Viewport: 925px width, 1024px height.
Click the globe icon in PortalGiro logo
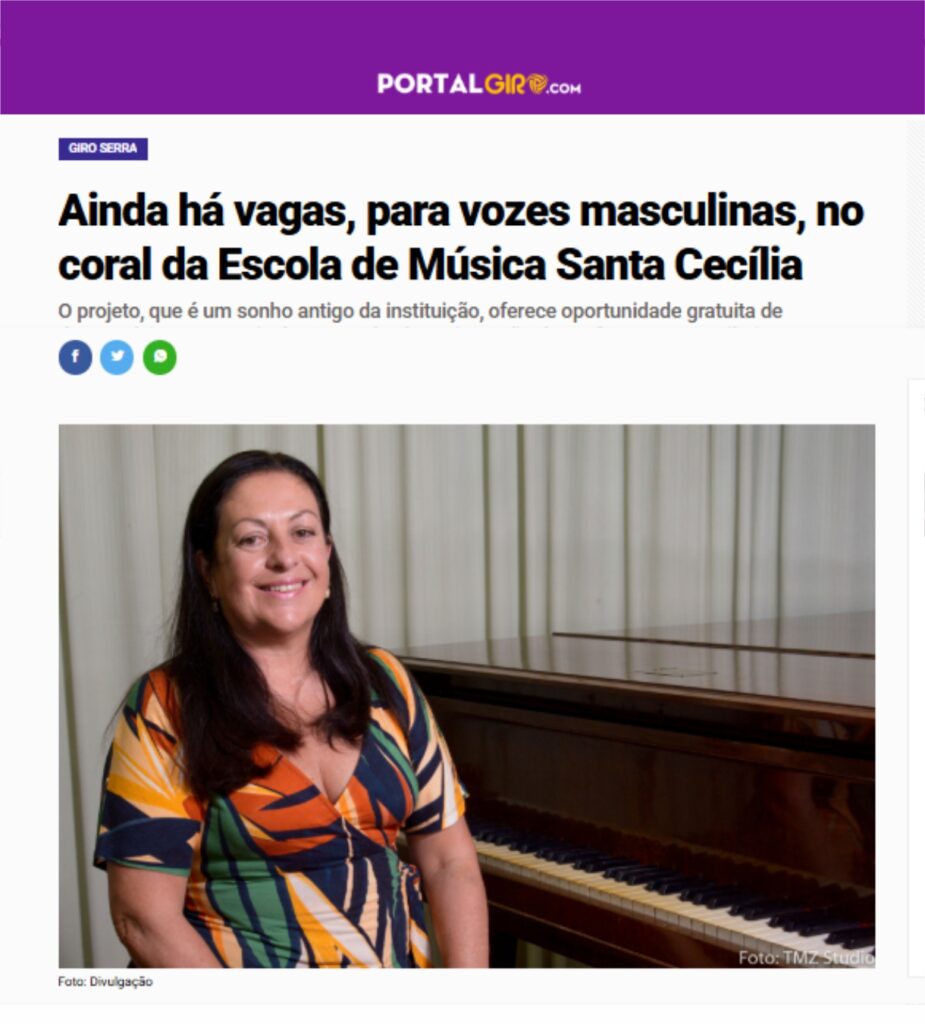click(537, 84)
